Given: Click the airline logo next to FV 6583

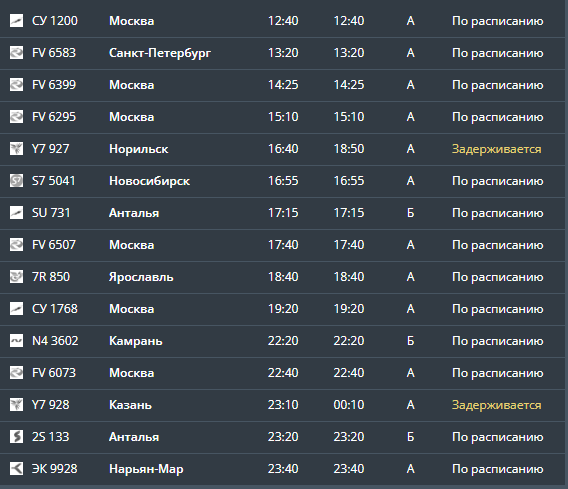Looking at the screenshot, I should 16,53.
